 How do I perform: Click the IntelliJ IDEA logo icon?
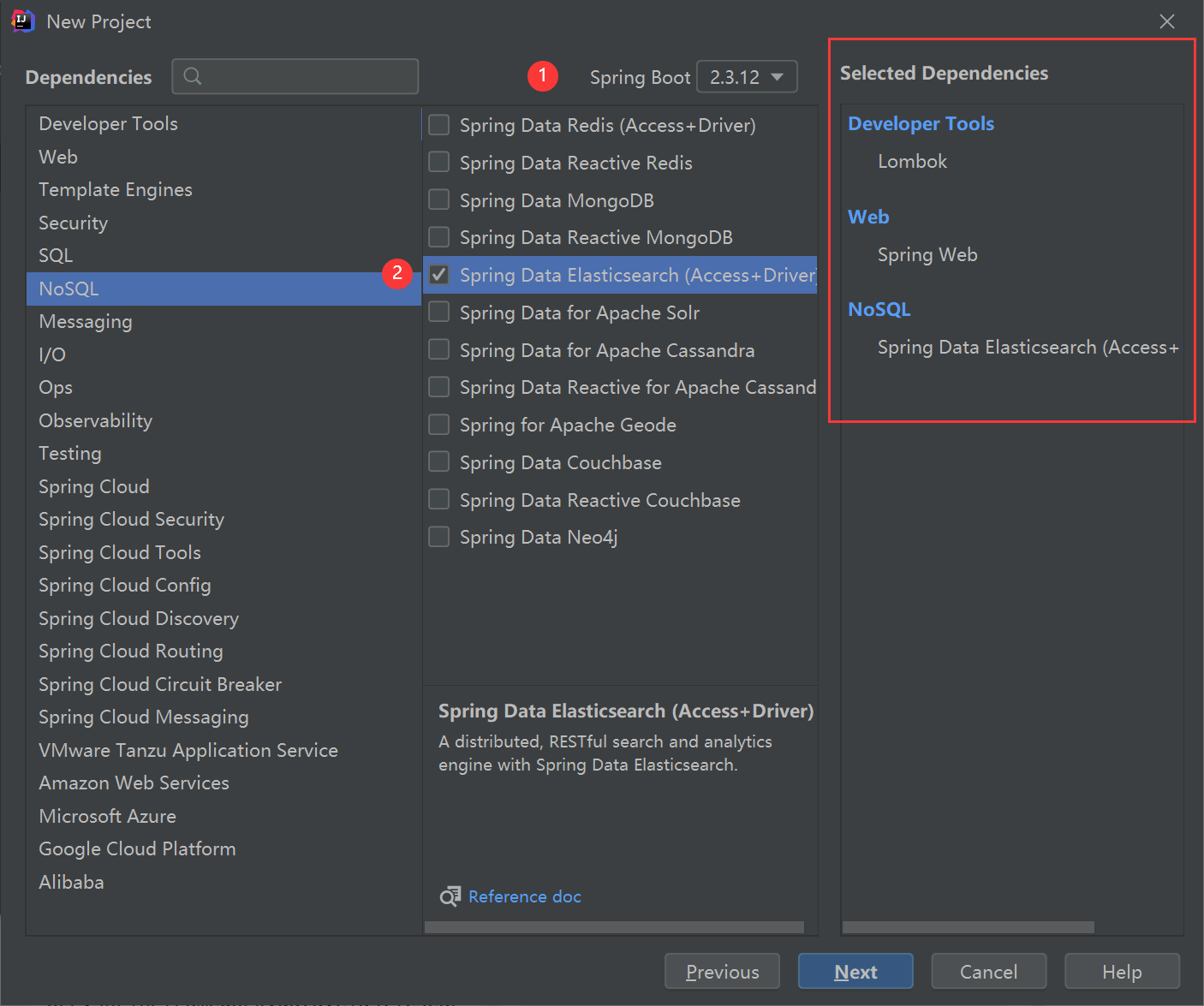click(x=23, y=21)
